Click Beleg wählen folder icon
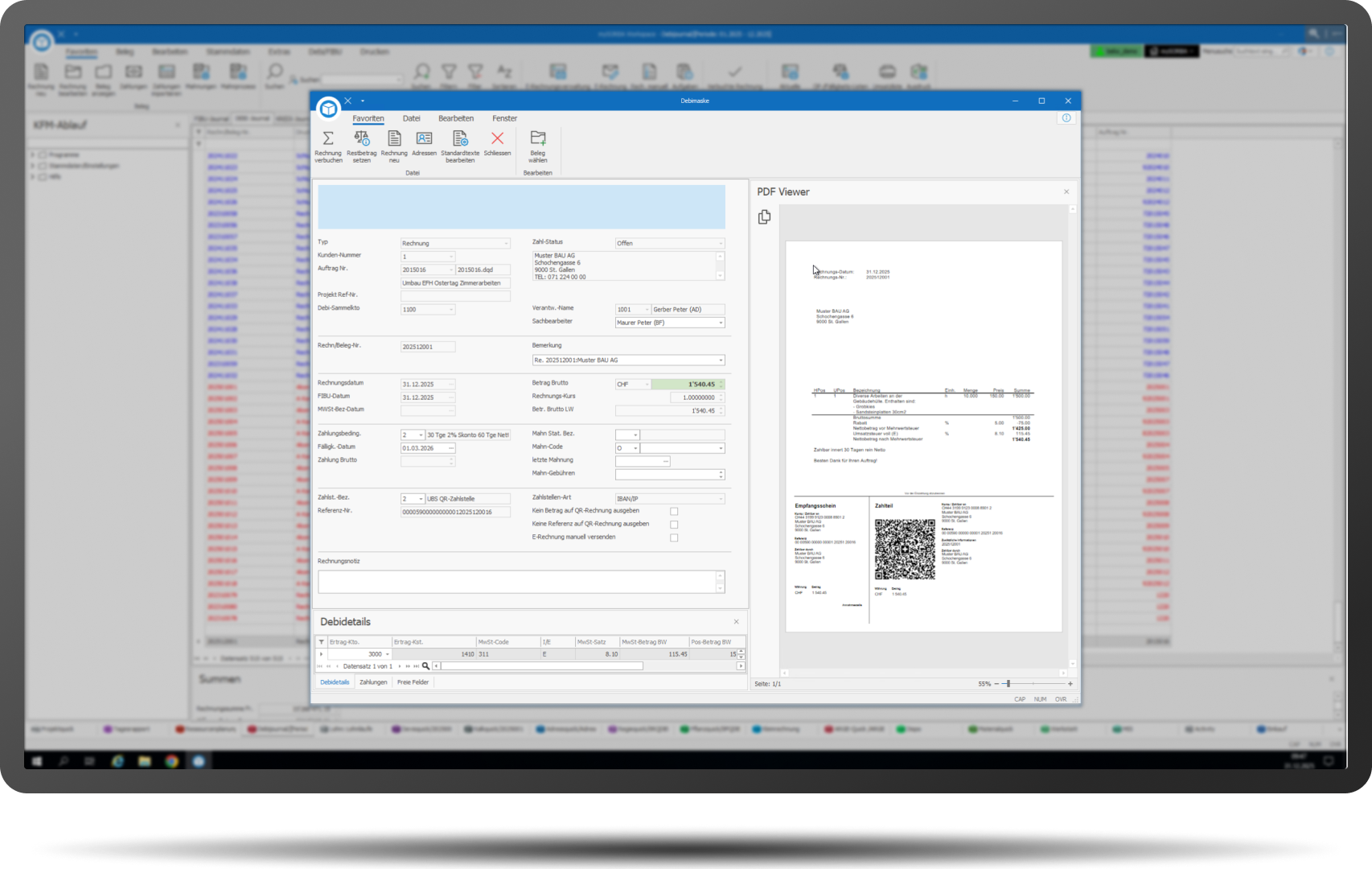Image resolution: width=1372 pixels, height=869 pixels. [x=538, y=139]
